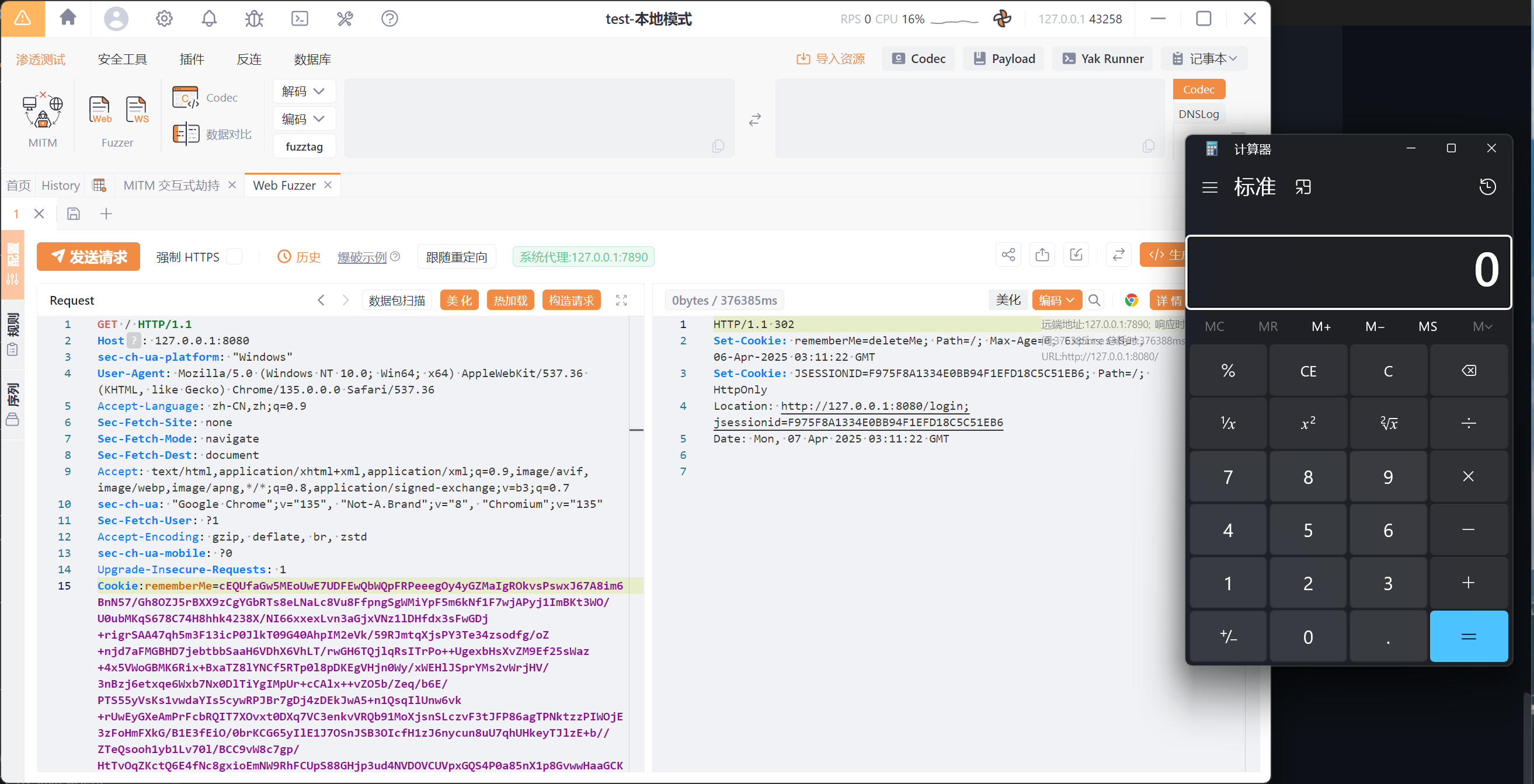Screen dimensions: 1534x784
Task: Open the WS Fuzzer icon
Action: (137, 110)
